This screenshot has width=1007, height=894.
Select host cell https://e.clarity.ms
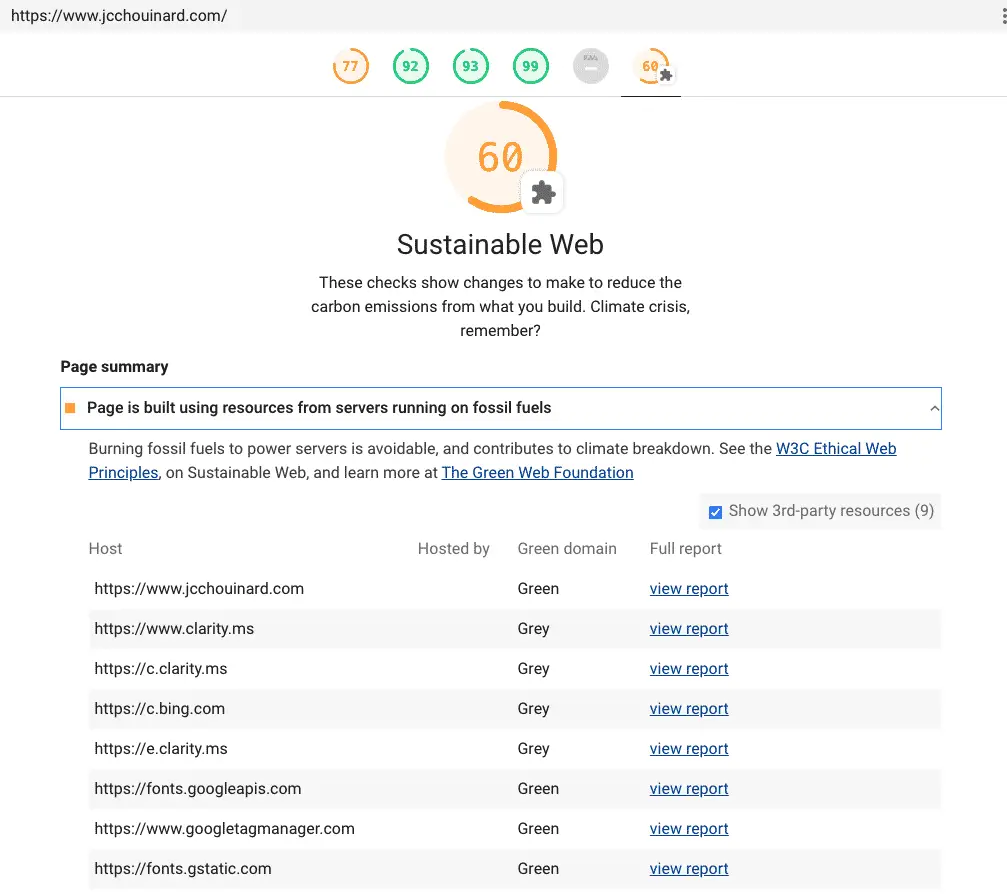pos(161,749)
